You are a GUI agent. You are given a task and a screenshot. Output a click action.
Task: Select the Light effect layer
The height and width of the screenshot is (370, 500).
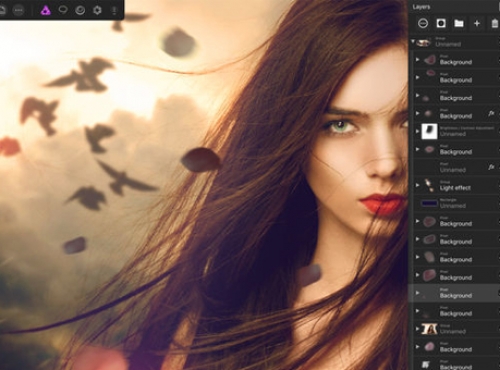pyautogui.click(x=455, y=185)
